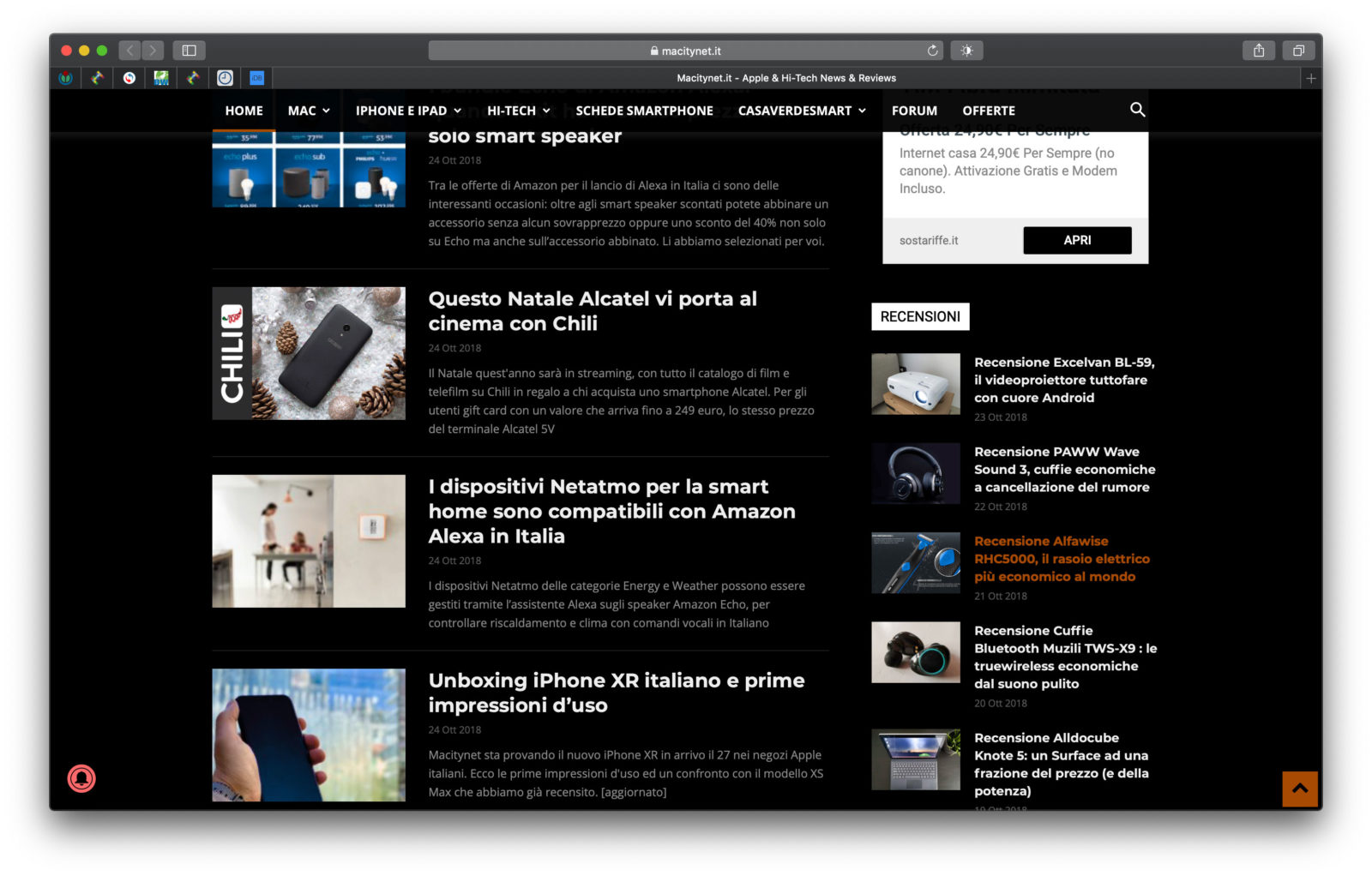Open the clock pinned tab
The height and width of the screenshot is (876, 1372).
click(225, 78)
